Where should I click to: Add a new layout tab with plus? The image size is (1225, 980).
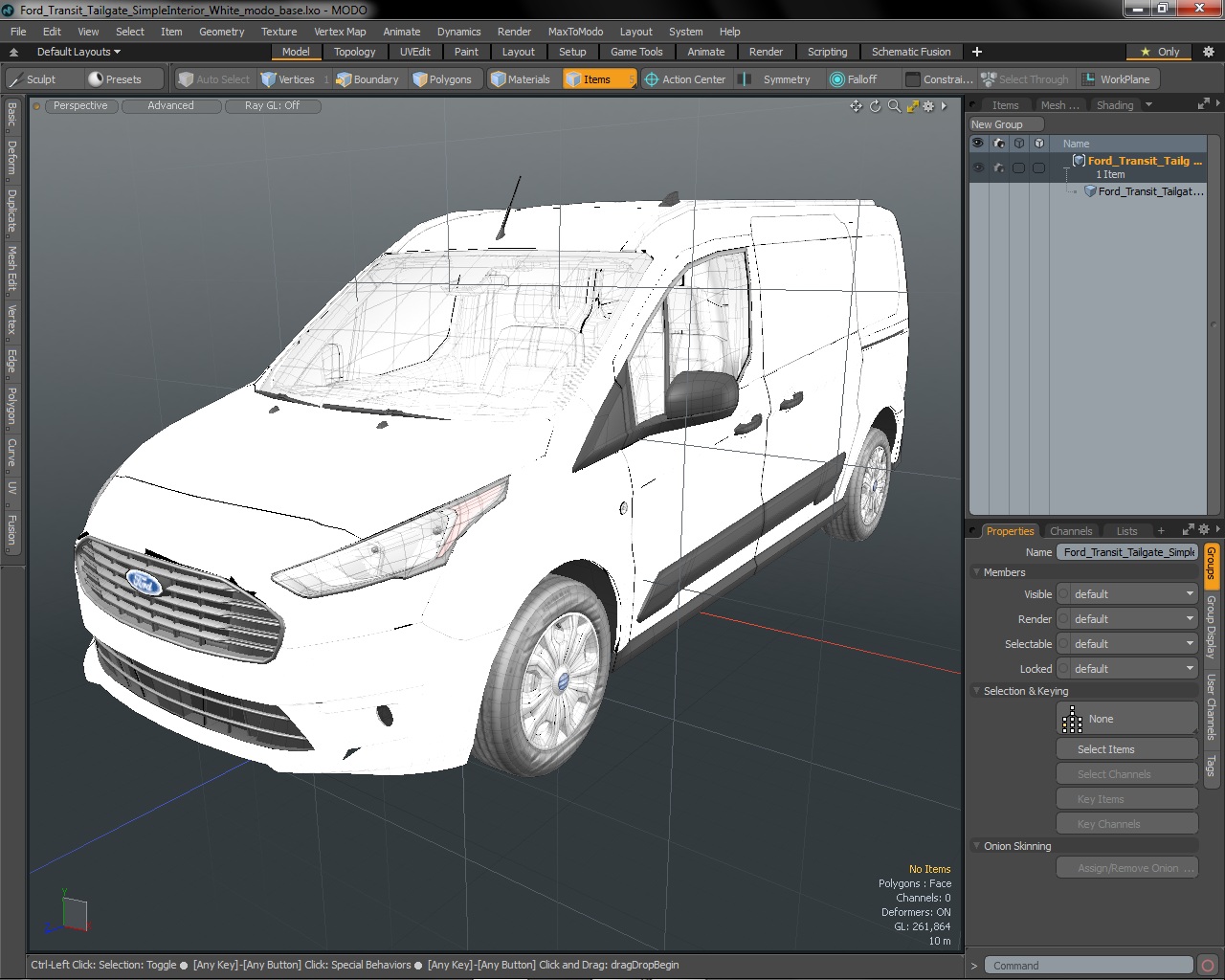coord(976,52)
